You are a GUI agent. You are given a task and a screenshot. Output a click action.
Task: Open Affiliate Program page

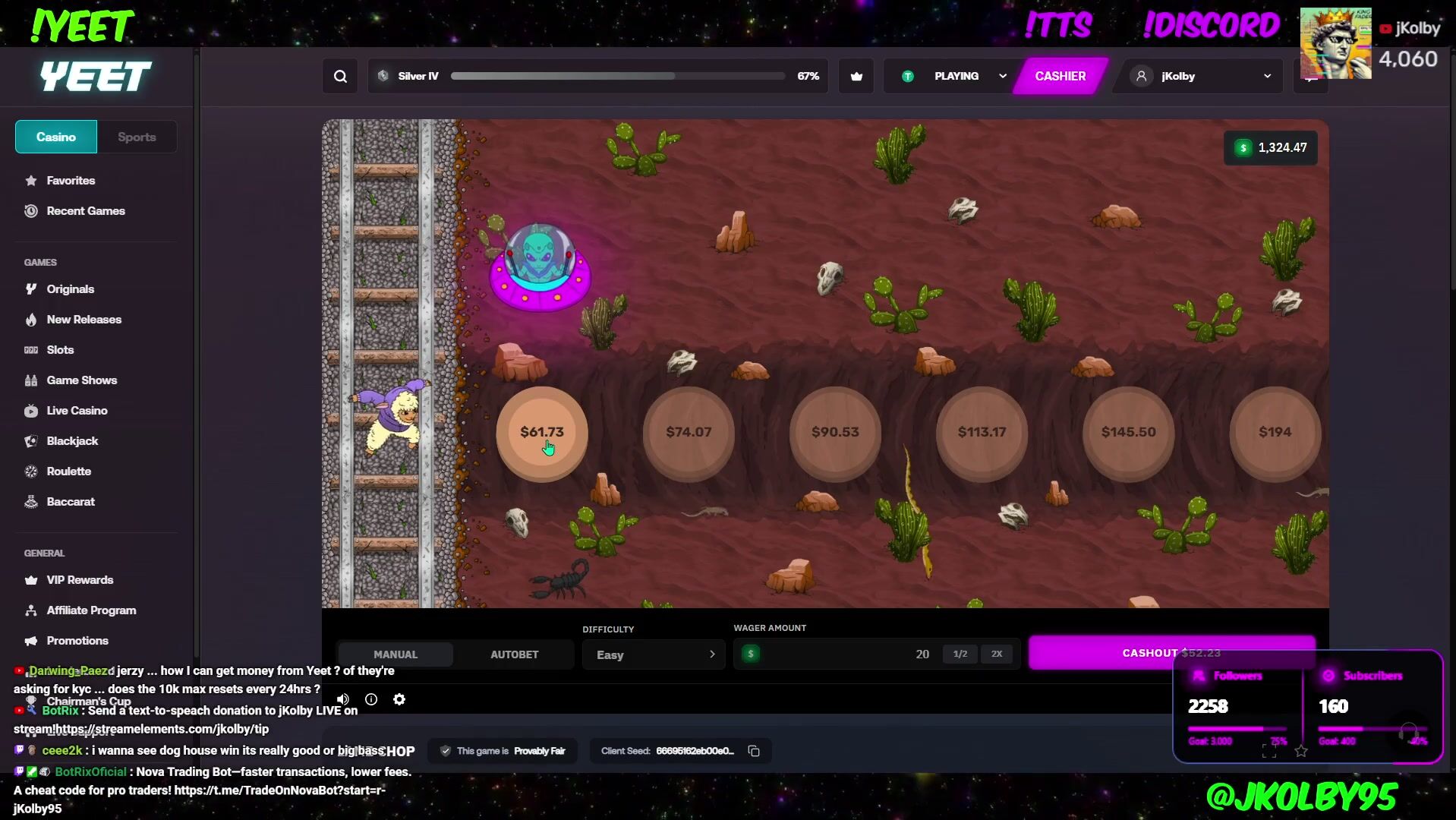[x=91, y=610]
